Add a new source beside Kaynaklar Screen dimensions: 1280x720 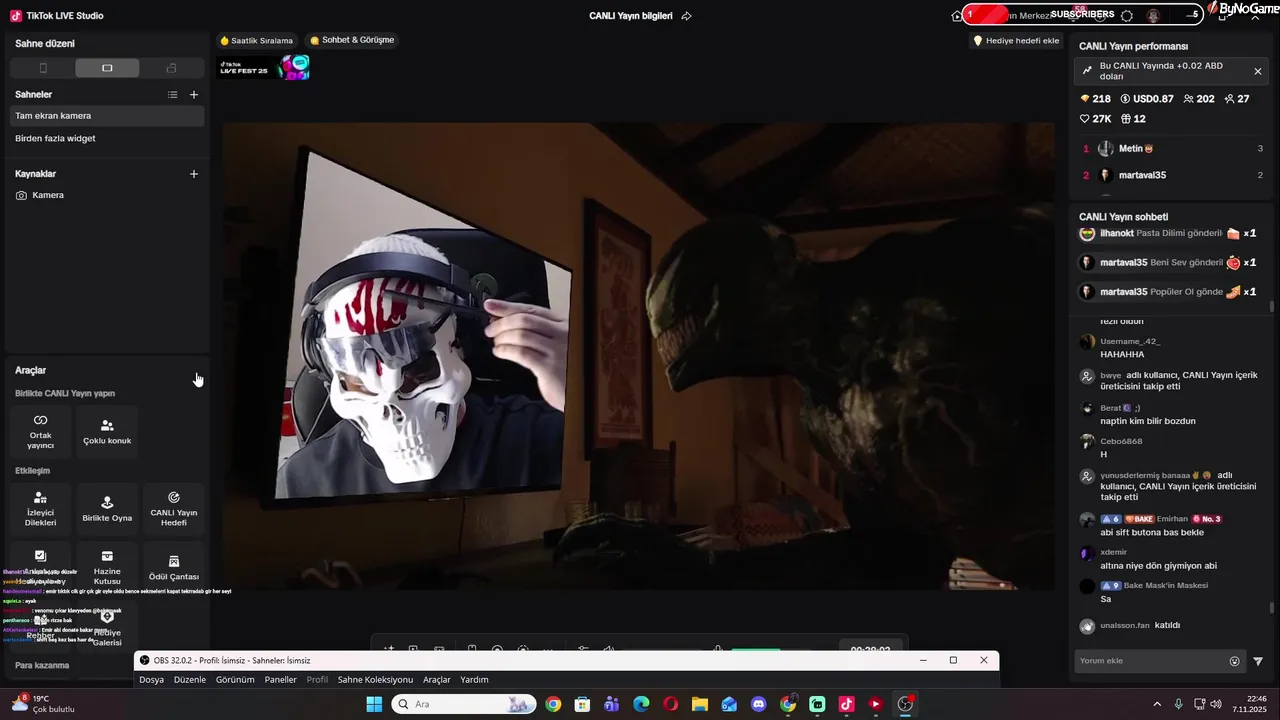click(x=194, y=174)
